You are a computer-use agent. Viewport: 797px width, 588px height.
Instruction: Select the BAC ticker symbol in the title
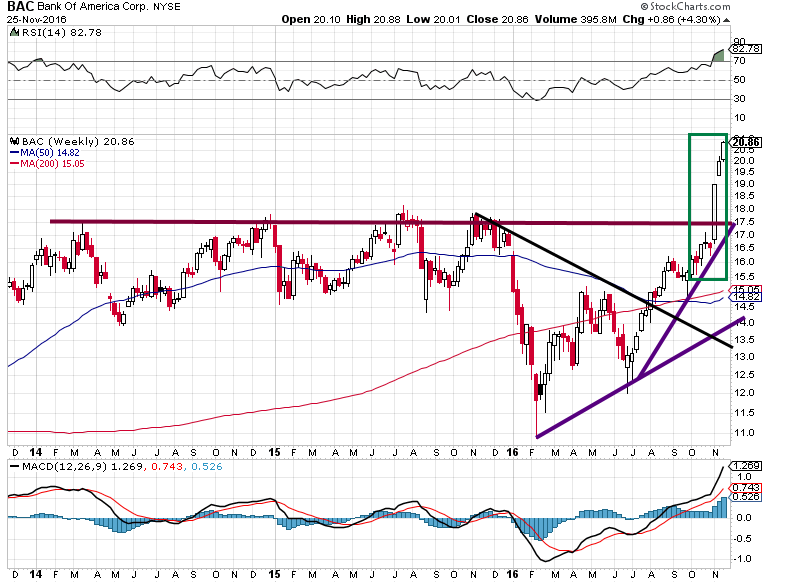21,7
